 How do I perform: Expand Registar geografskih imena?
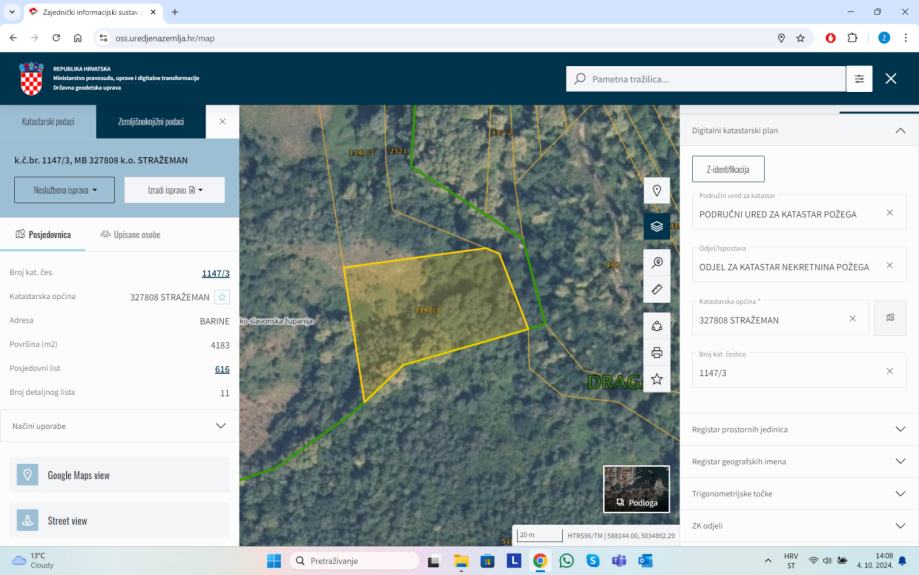(799, 461)
